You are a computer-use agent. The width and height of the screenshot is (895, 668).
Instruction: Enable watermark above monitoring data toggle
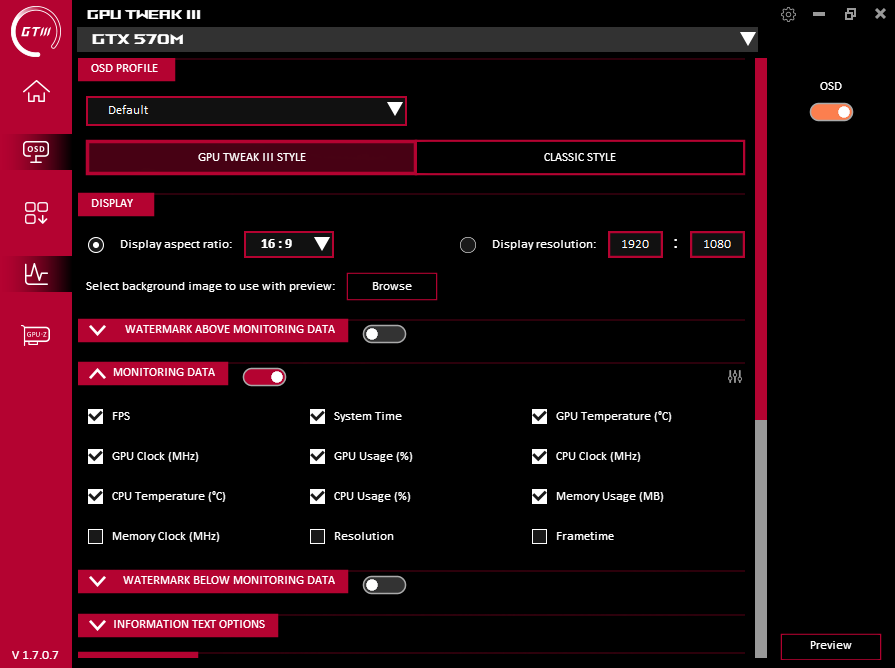click(x=384, y=334)
